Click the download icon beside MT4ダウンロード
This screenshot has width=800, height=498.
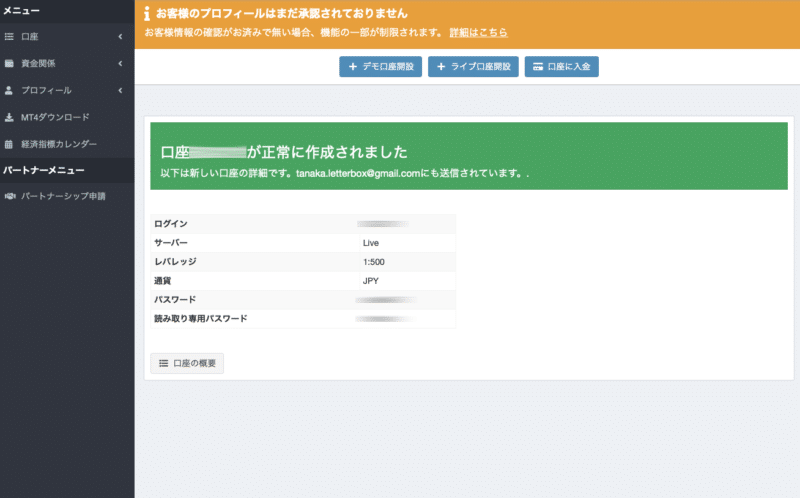9,117
